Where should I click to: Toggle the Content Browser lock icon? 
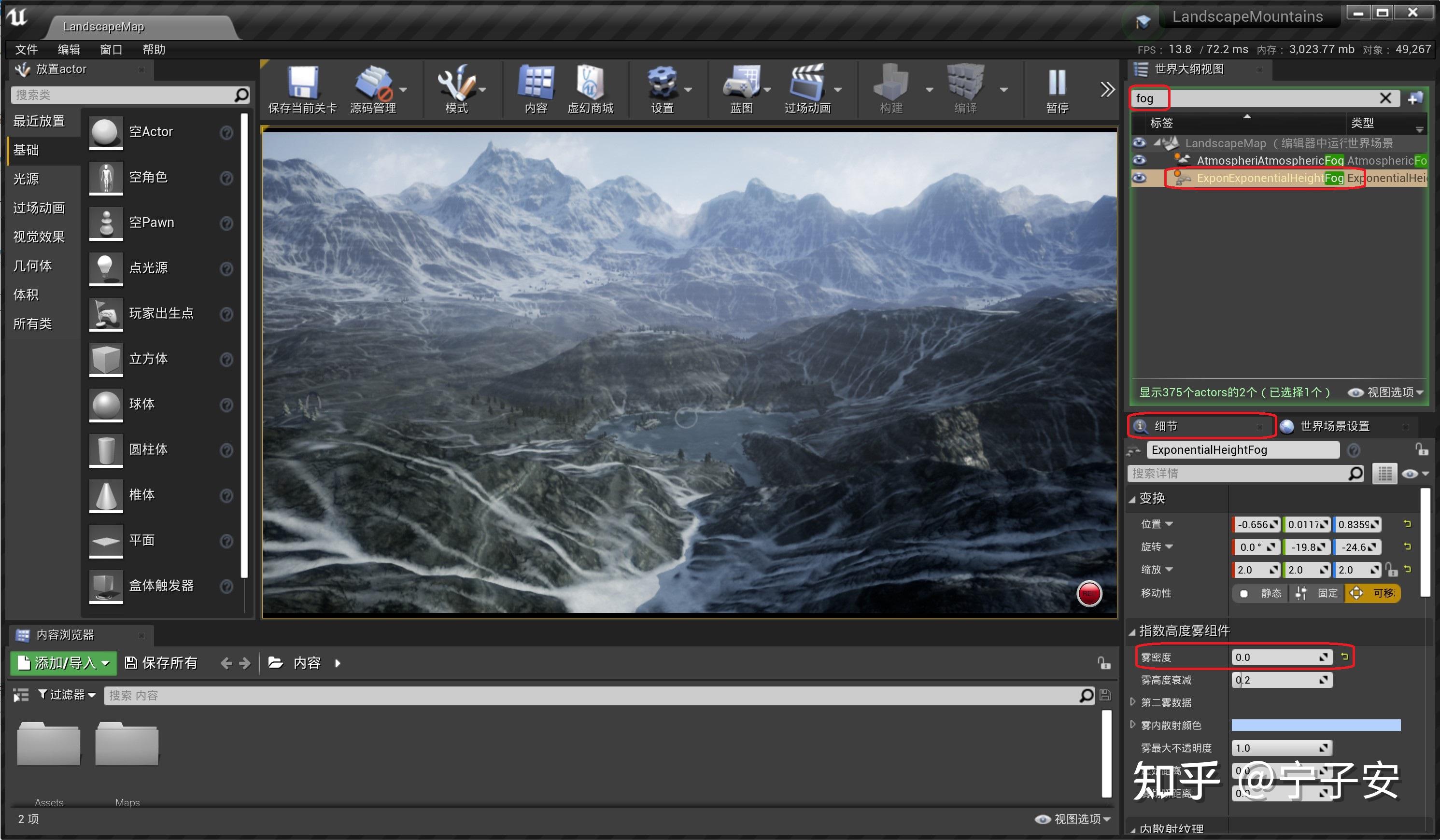coord(1103,663)
